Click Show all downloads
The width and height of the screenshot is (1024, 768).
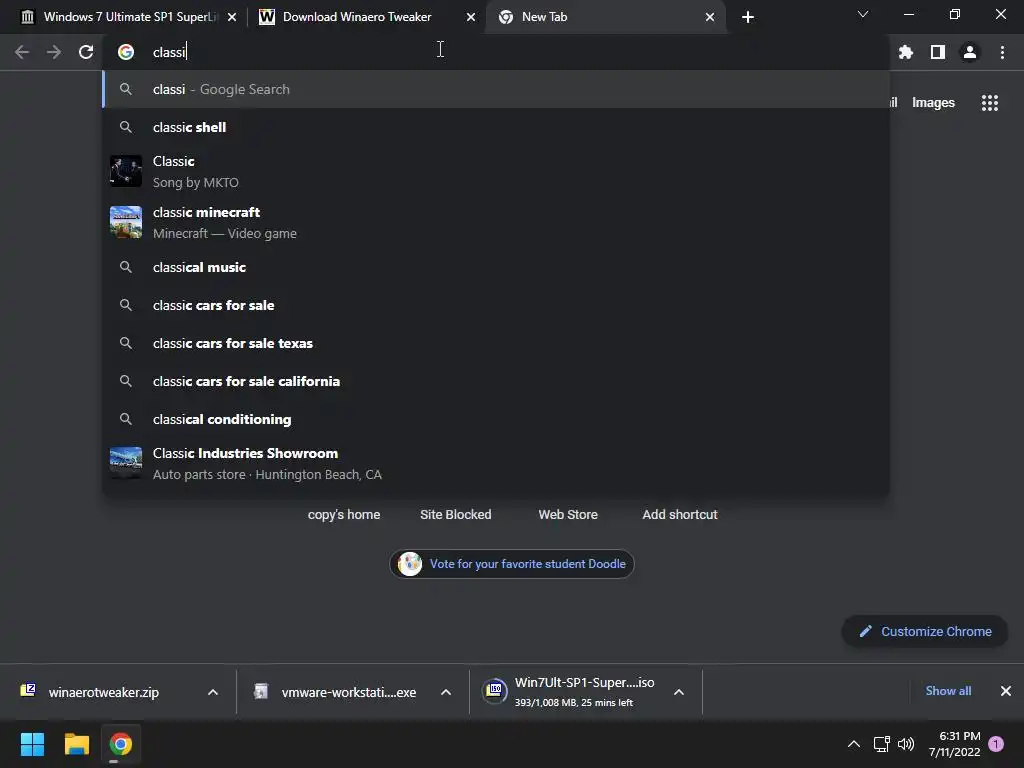coord(948,691)
